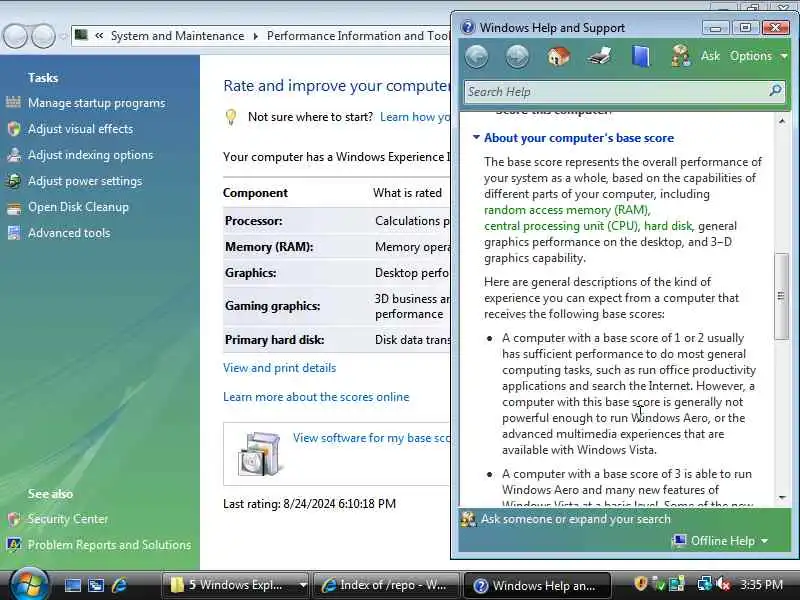Screen dimensions: 800x600
Task: Click the Help pane vertical scroll thumb
Action: [781, 296]
